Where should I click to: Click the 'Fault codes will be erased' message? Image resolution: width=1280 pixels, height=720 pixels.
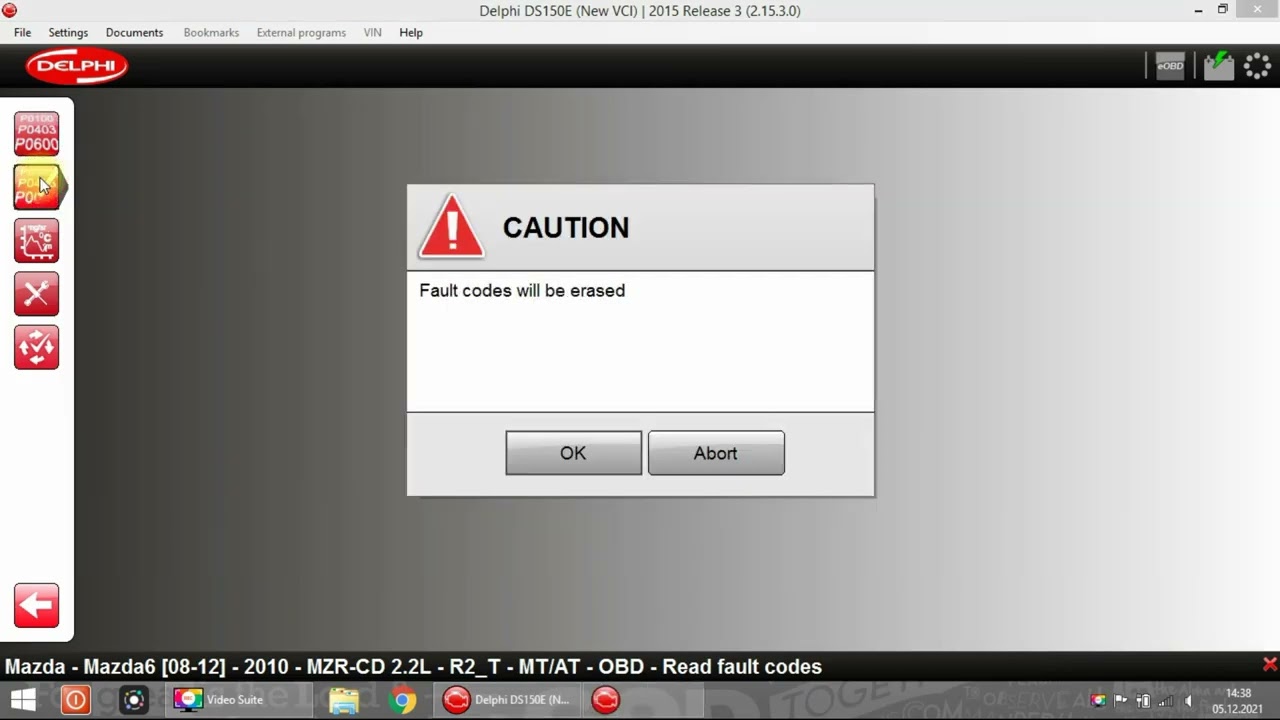coord(522,290)
